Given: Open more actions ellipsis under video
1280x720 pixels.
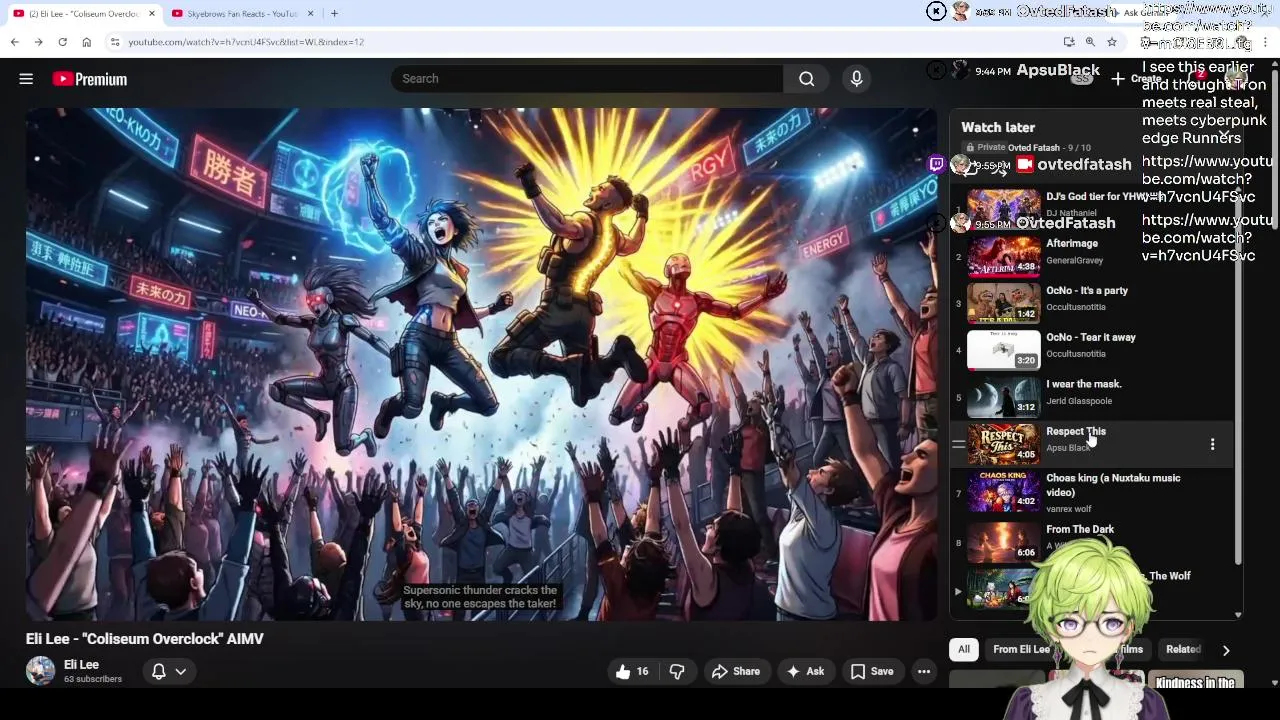Looking at the screenshot, I should click(x=924, y=671).
